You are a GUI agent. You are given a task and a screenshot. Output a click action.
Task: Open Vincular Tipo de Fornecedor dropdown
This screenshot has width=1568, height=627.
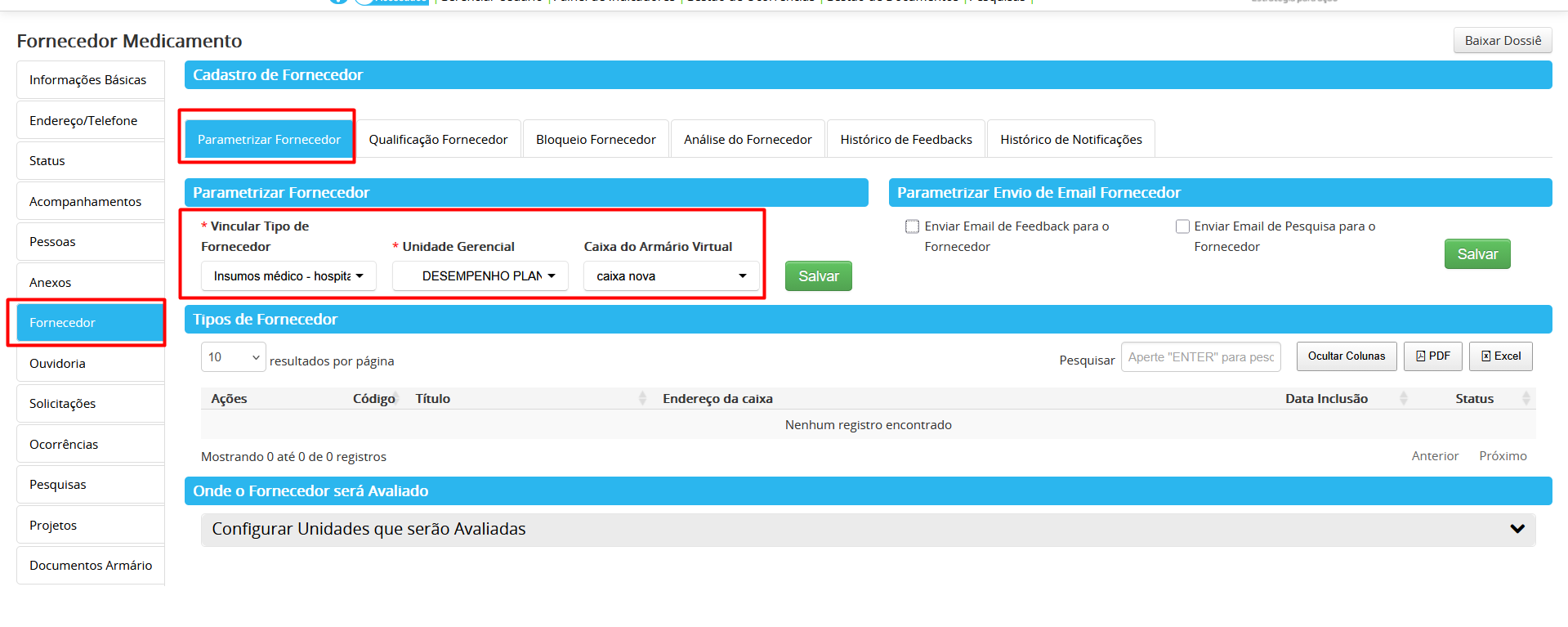[288, 276]
